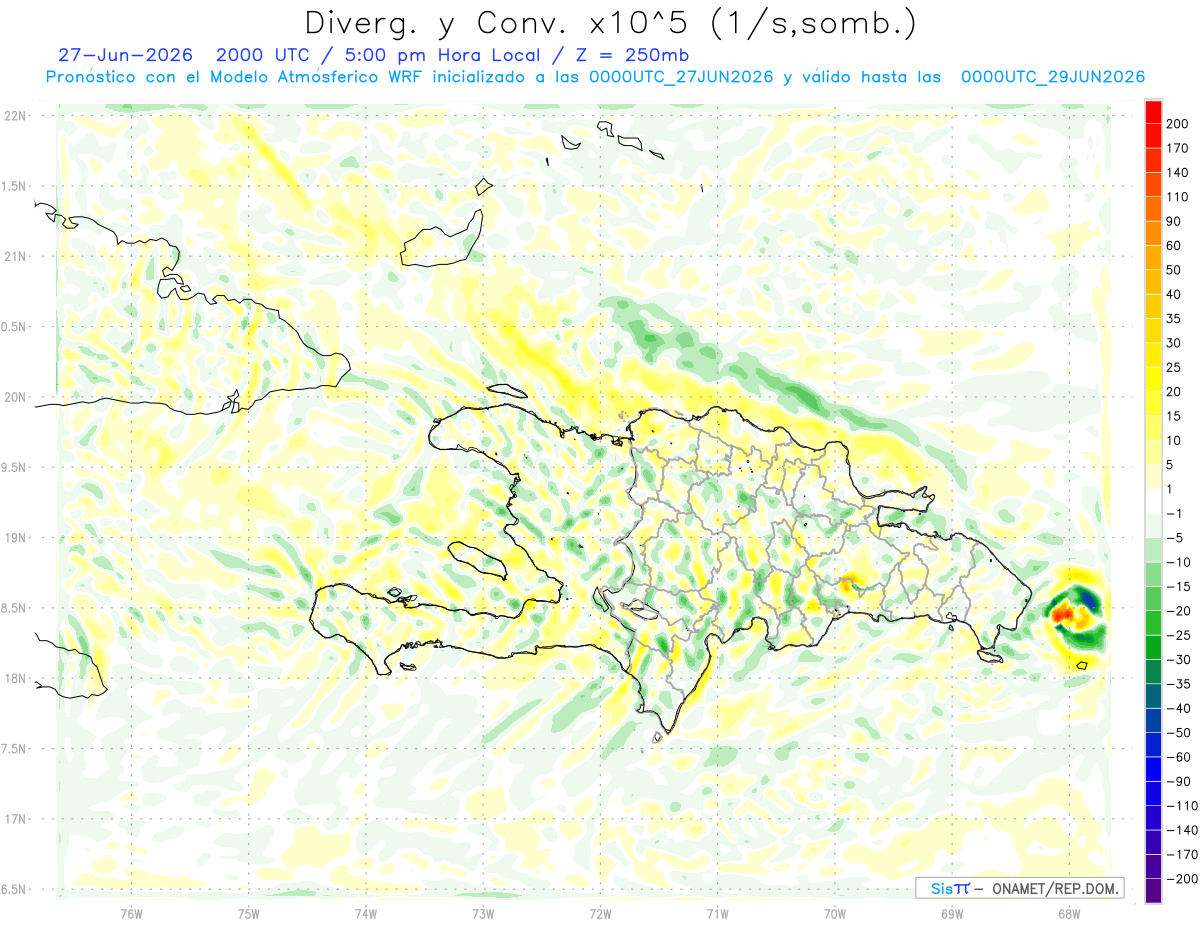The height and width of the screenshot is (927, 1200).
Task: Click the '70W' longitude label
Action: (x=834, y=913)
